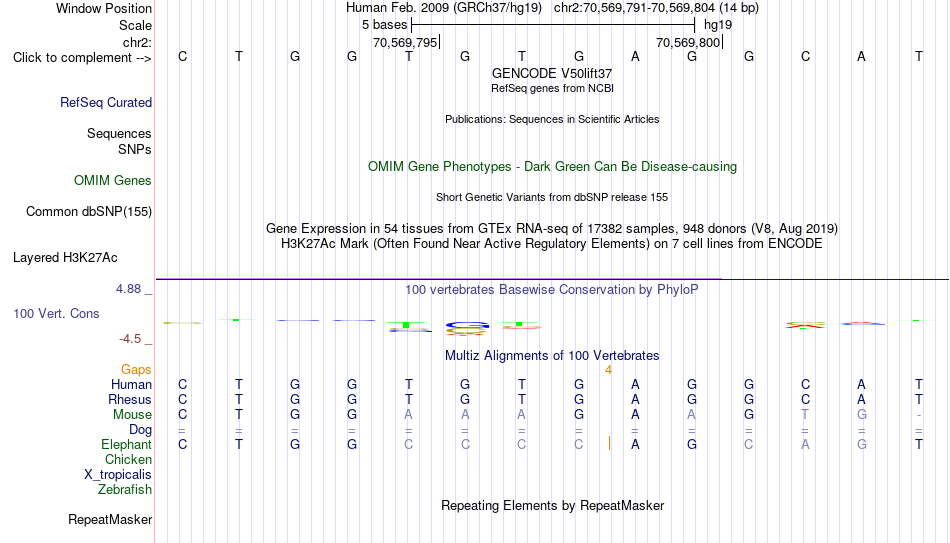The image size is (950, 543).
Task: Click the orange gap count '4'
Action: (608, 370)
